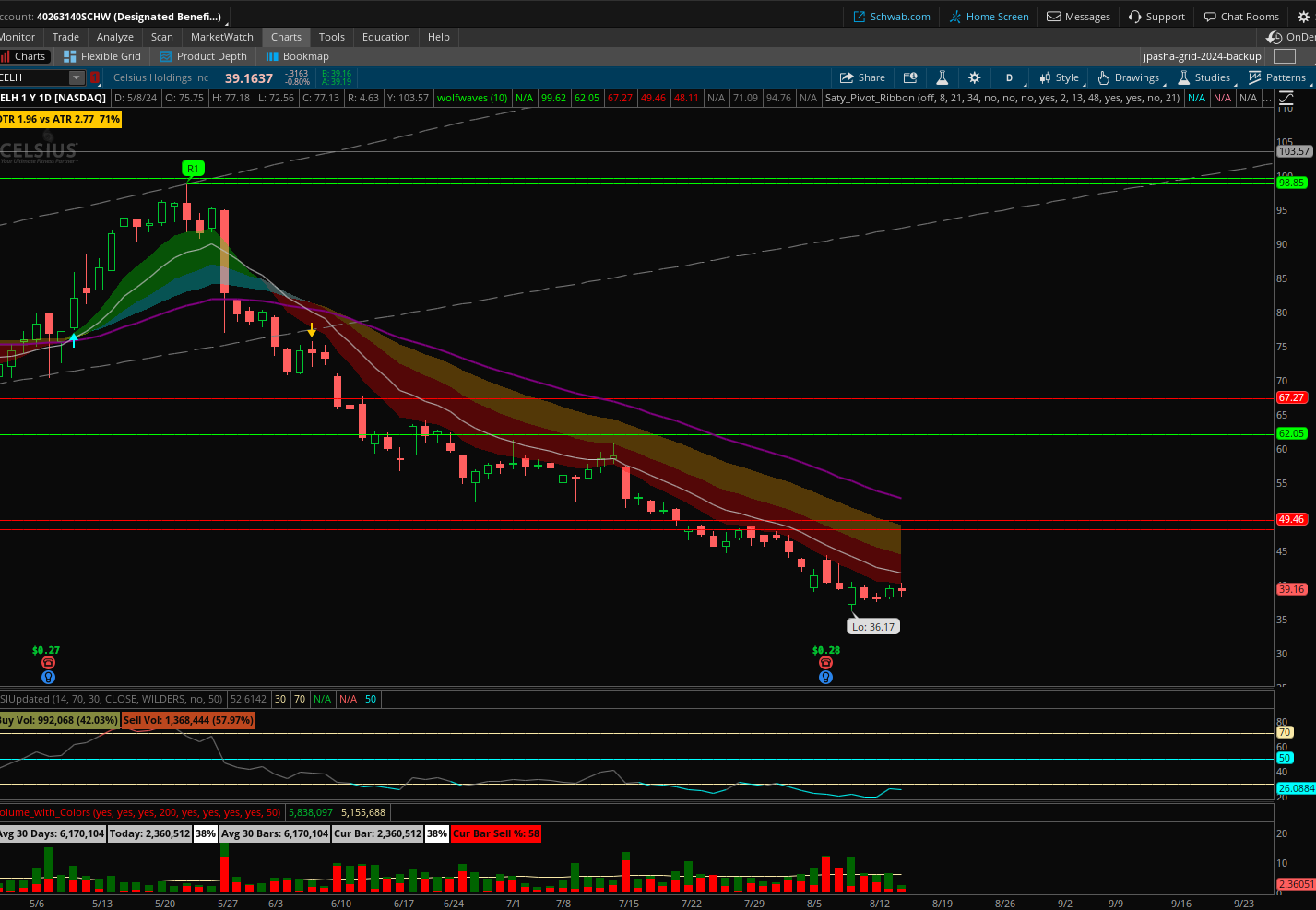The height and width of the screenshot is (910, 1316).
Task: Click the OnDemand clock icon
Action: click(x=1275, y=37)
